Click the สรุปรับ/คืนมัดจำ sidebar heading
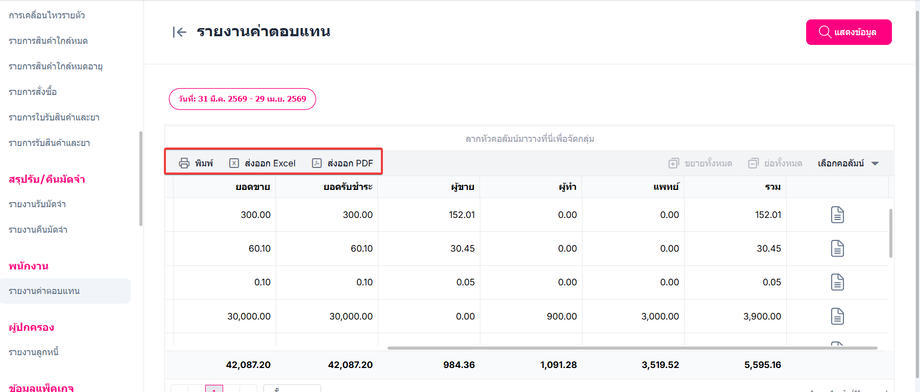 (46, 180)
